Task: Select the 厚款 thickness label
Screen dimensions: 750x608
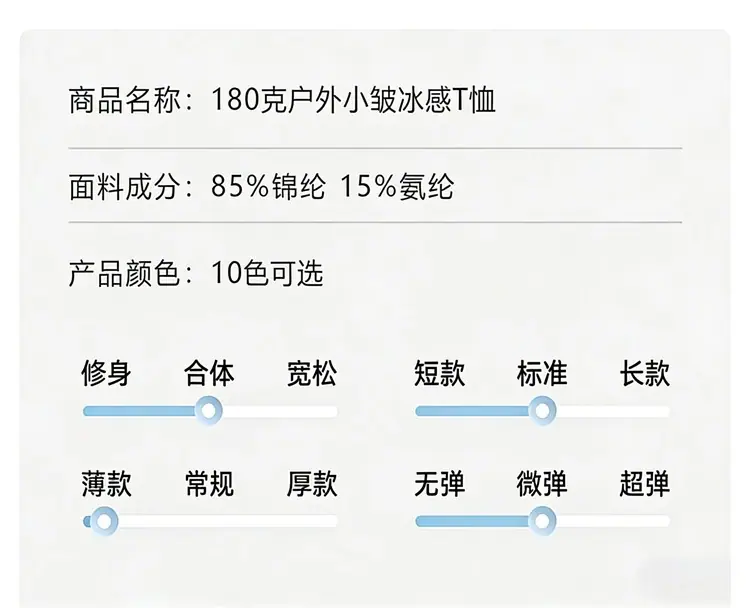Action: pyautogui.click(x=312, y=484)
